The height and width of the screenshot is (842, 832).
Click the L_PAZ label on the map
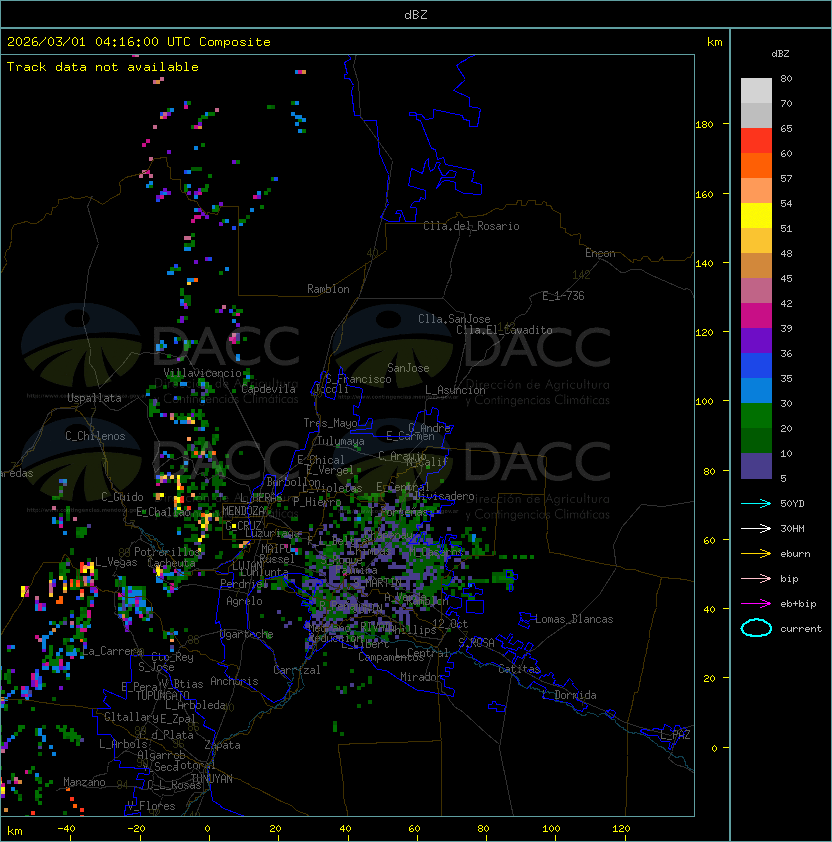(x=675, y=735)
